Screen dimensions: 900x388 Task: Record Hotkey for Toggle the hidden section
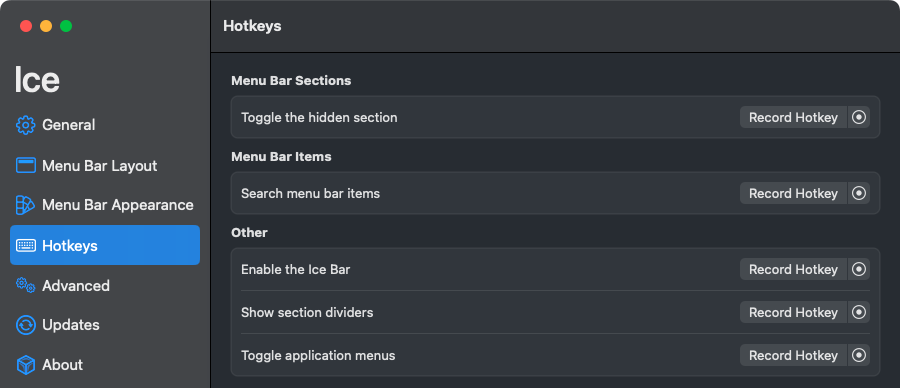(x=793, y=117)
